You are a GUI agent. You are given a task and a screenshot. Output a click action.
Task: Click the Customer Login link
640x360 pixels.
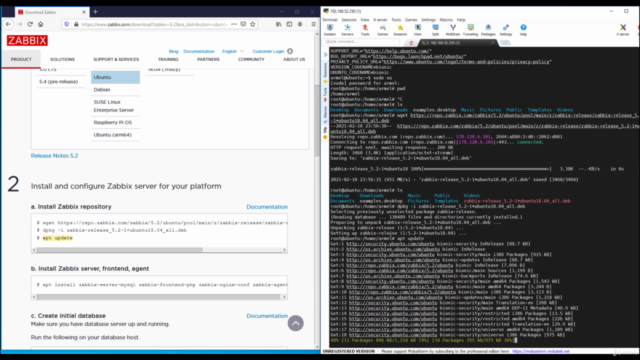click(268, 51)
